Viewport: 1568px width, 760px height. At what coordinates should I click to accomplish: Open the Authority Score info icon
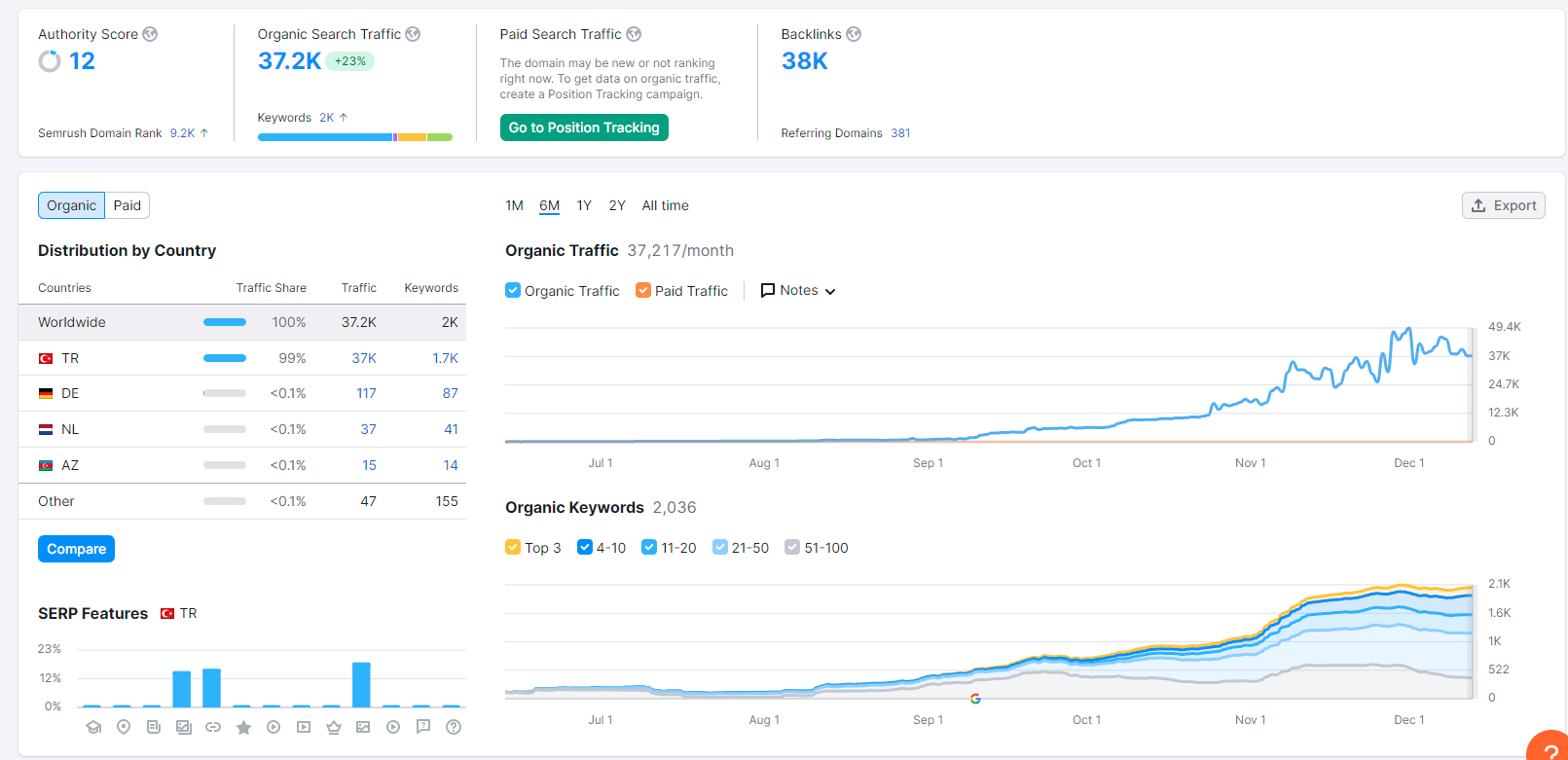[150, 34]
